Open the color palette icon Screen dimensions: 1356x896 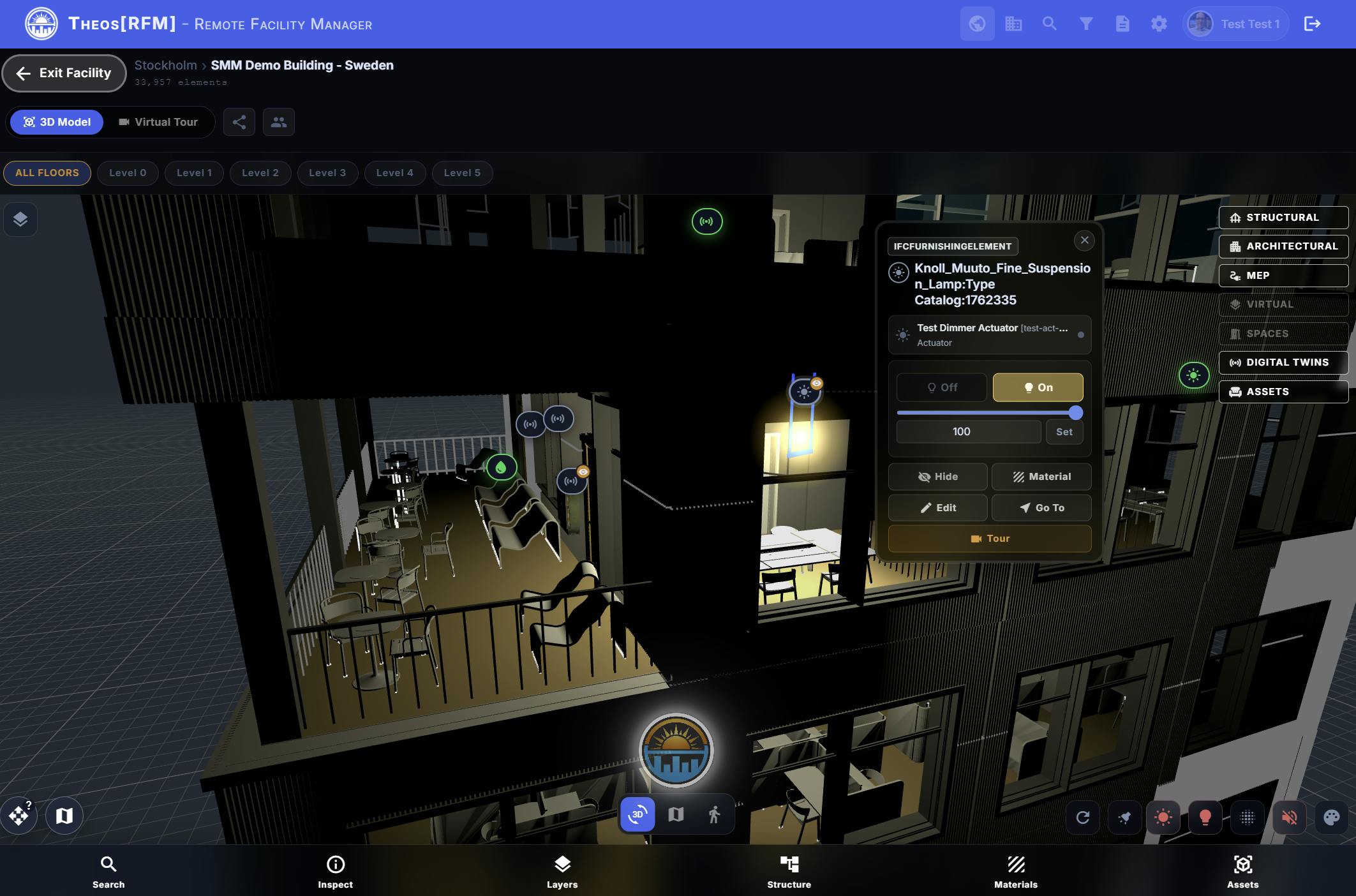[1331, 818]
